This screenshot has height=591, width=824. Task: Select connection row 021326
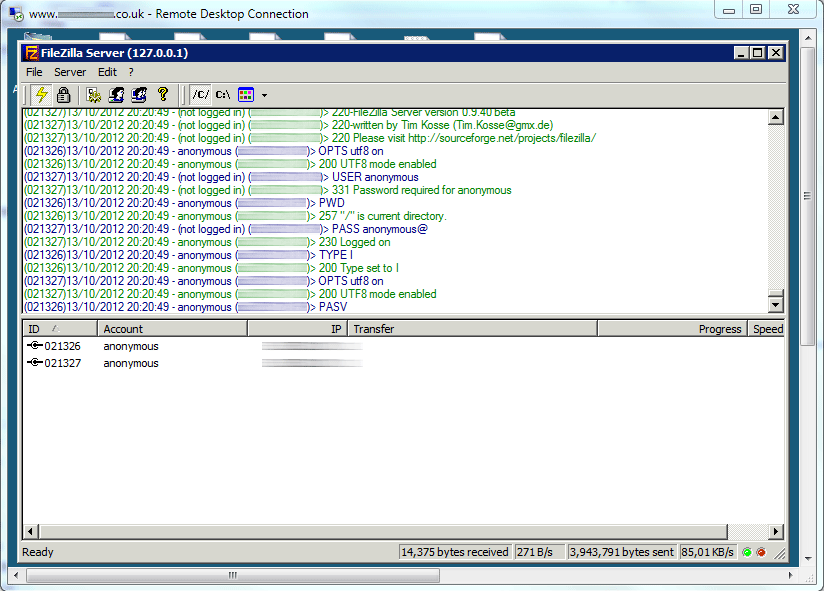[x=403, y=346]
